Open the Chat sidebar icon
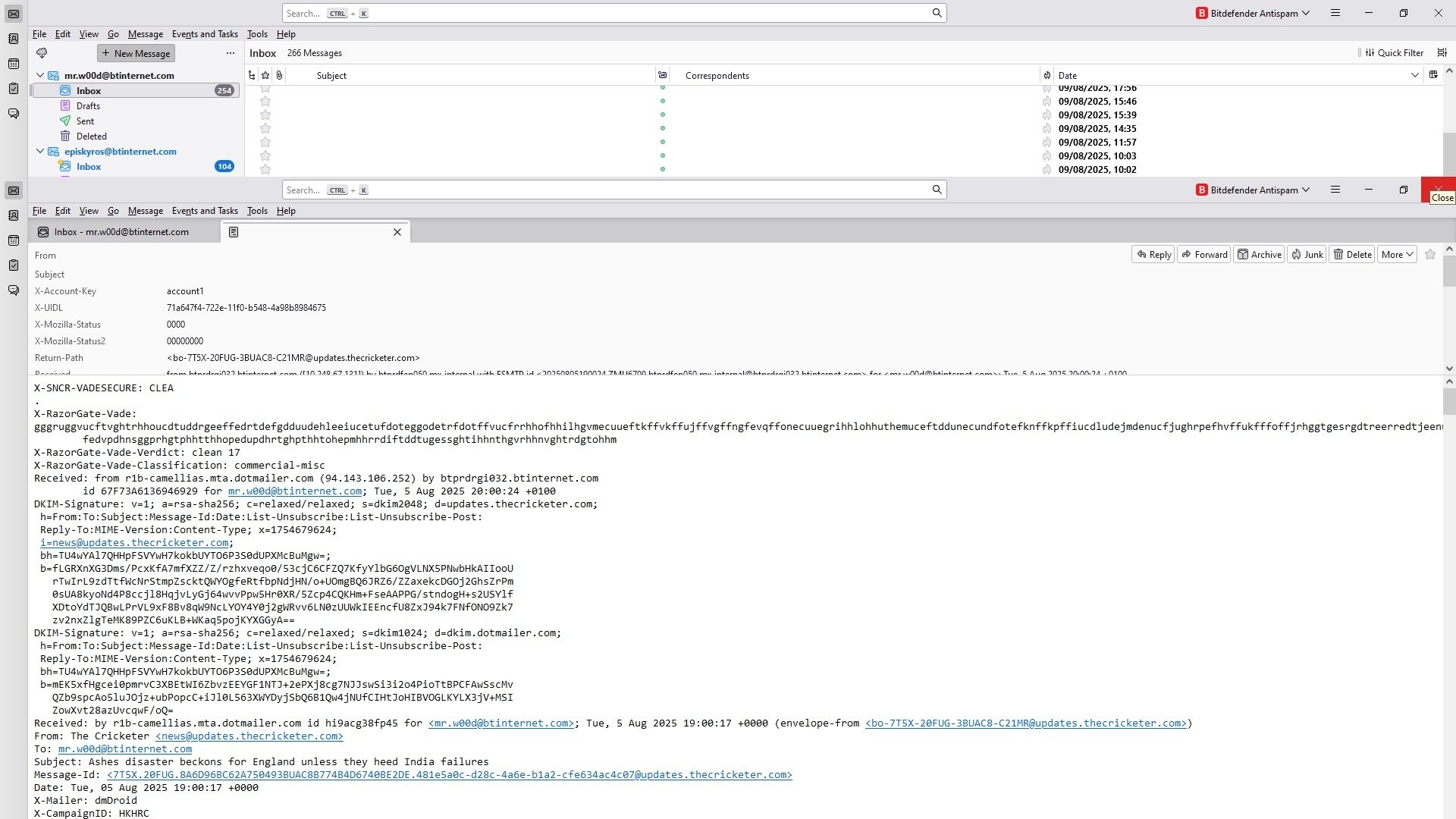Viewport: 1456px width, 819px height. click(x=14, y=114)
